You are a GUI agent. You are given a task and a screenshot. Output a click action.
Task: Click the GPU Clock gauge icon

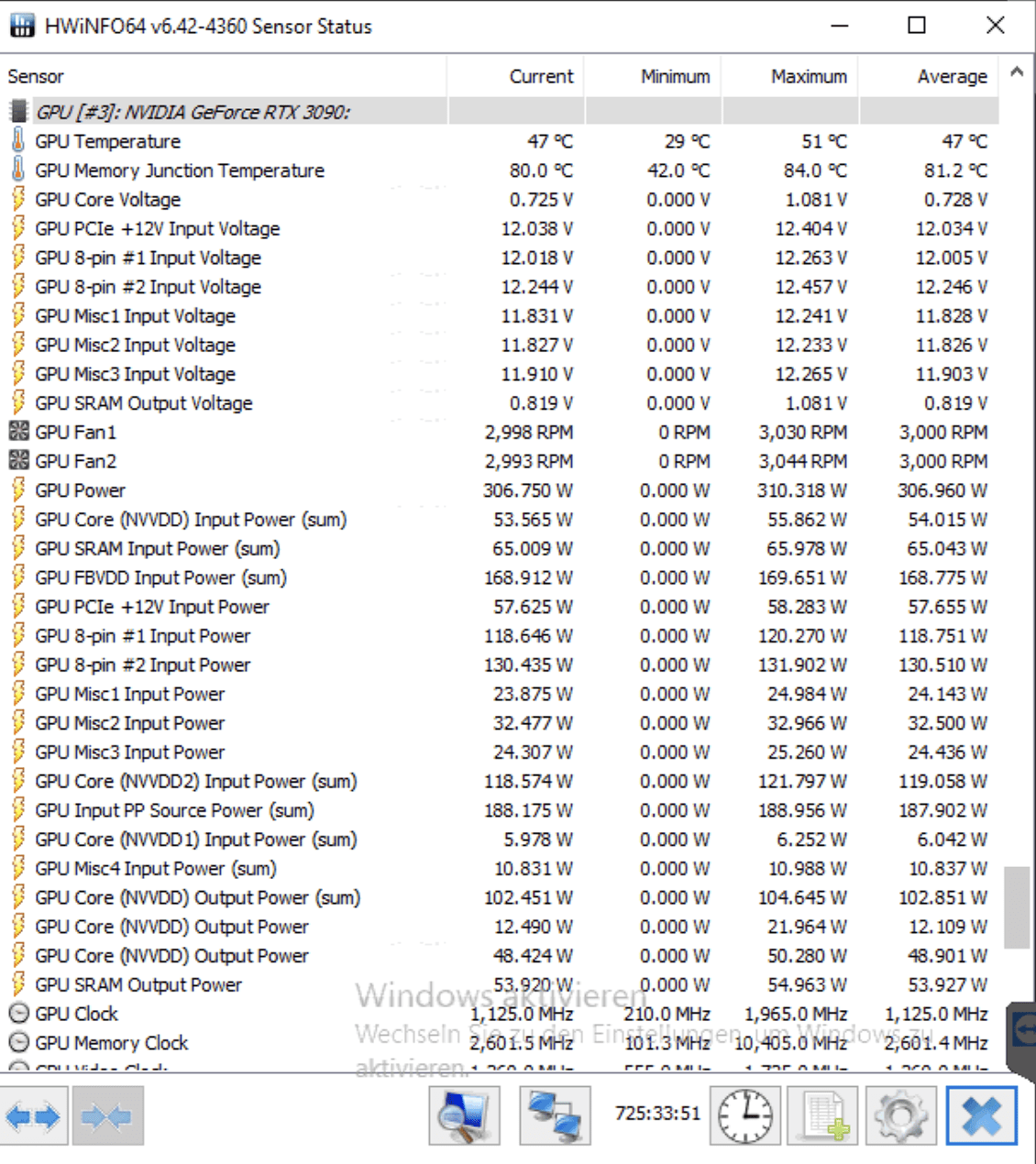[18, 1014]
